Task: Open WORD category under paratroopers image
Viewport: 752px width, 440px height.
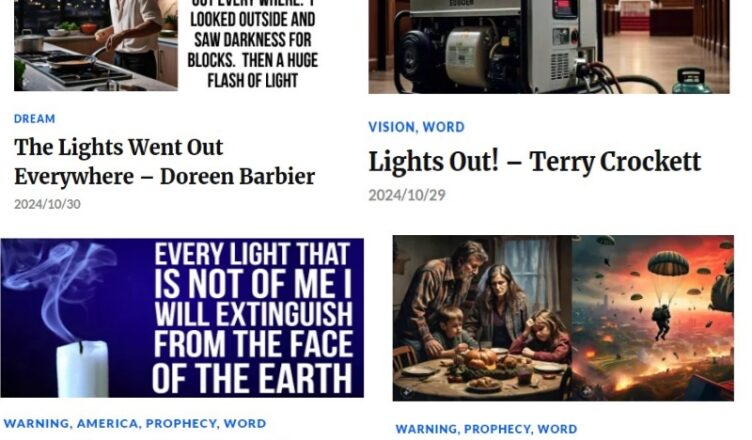Action: 557,428
